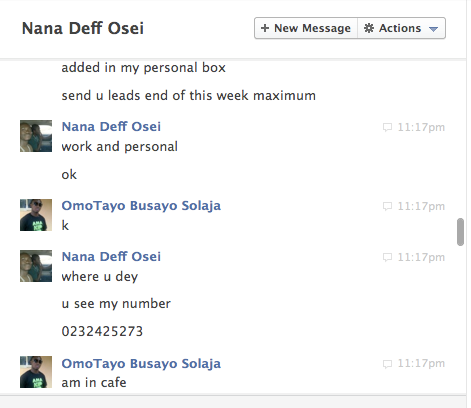Screen dimensions: 471x408
Task: Open Nana Deff Osei link above 'where u dey'
Action: (111, 257)
